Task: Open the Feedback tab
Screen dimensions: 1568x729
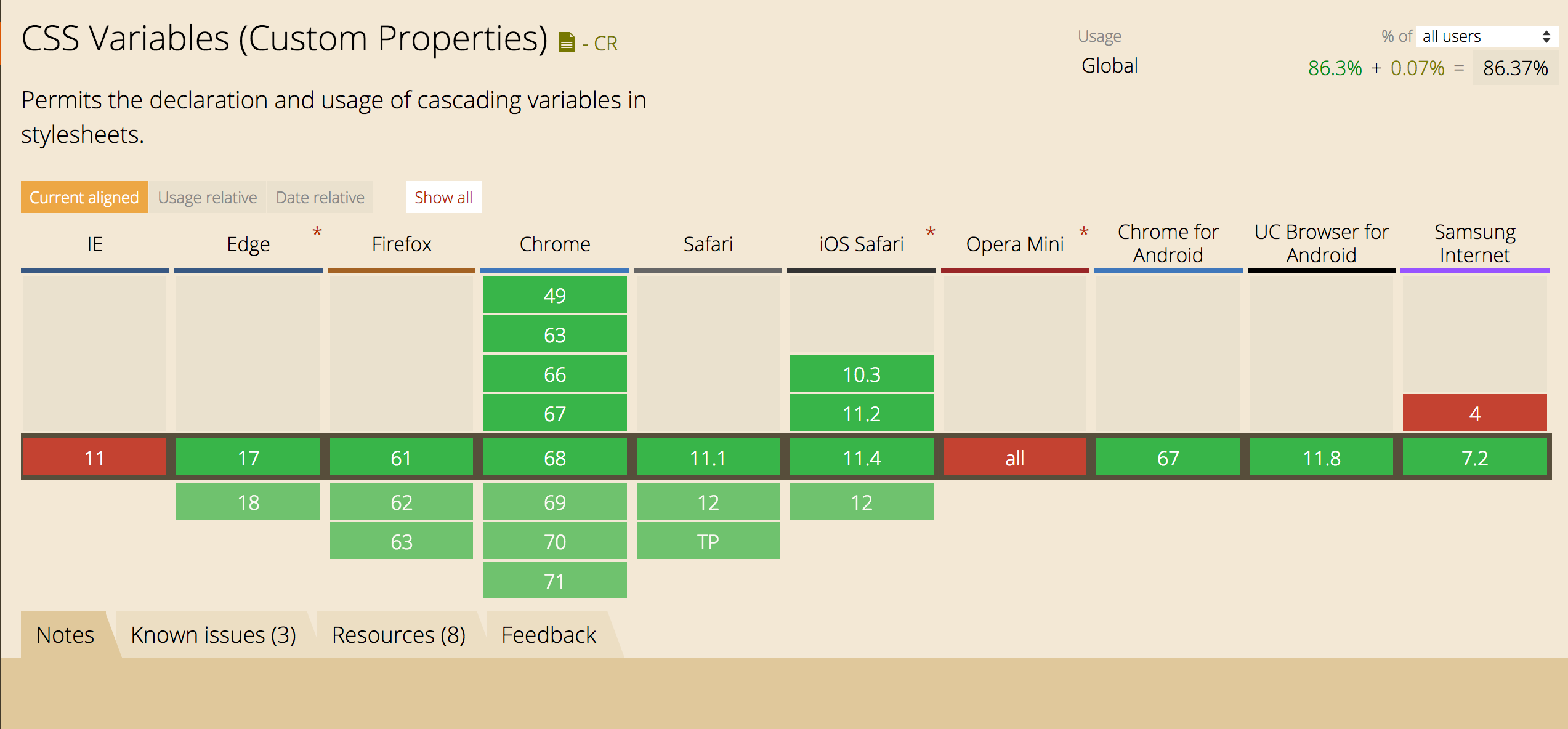Action: click(x=548, y=634)
